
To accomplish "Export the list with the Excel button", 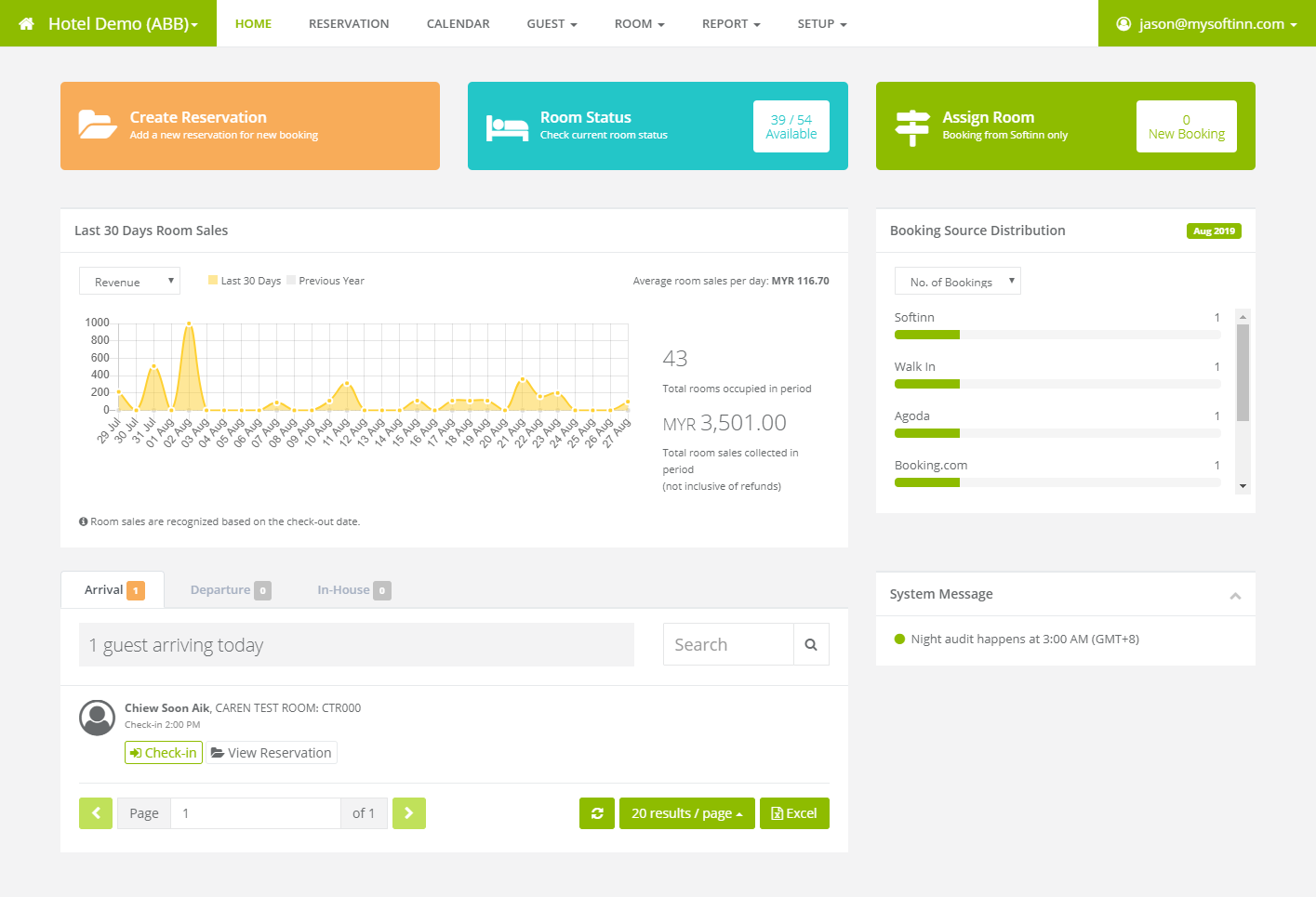I will click(794, 813).
